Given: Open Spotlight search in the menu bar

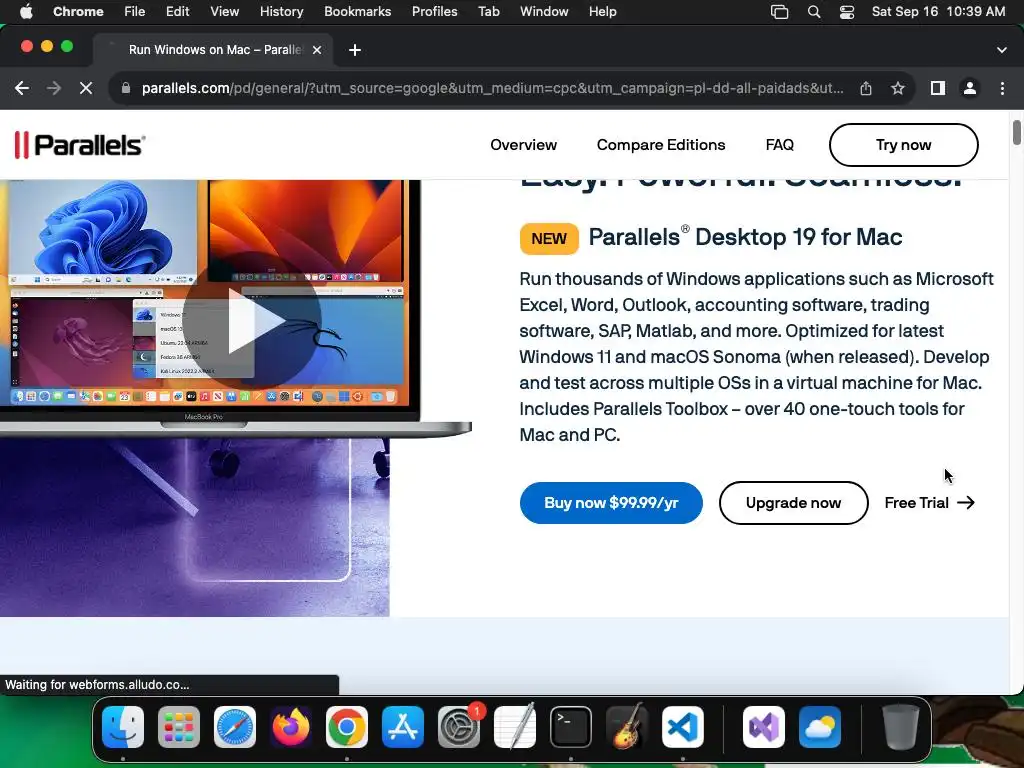Looking at the screenshot, I should (x=814, y=12).
